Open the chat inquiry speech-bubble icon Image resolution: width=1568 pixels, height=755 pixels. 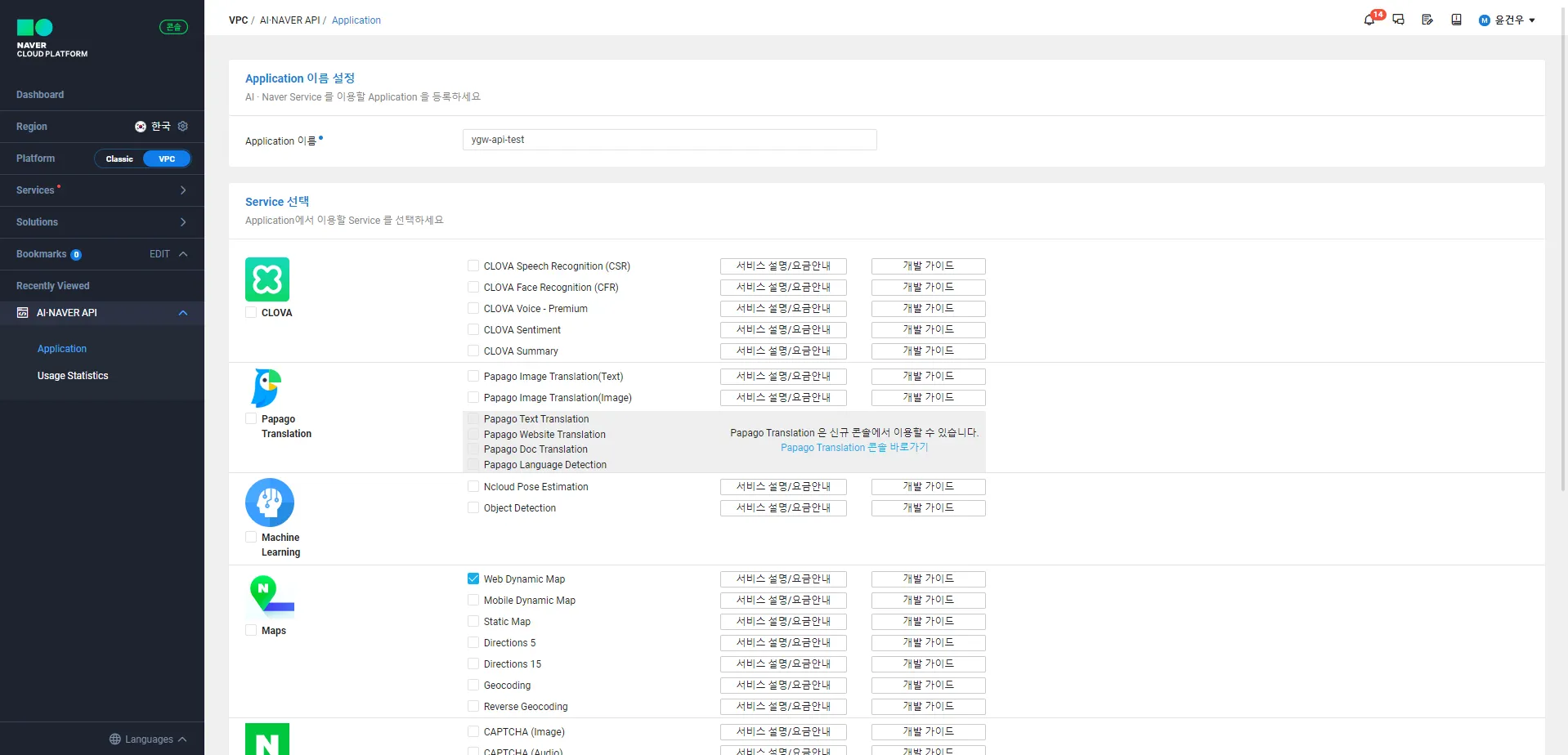(1399, 20)
